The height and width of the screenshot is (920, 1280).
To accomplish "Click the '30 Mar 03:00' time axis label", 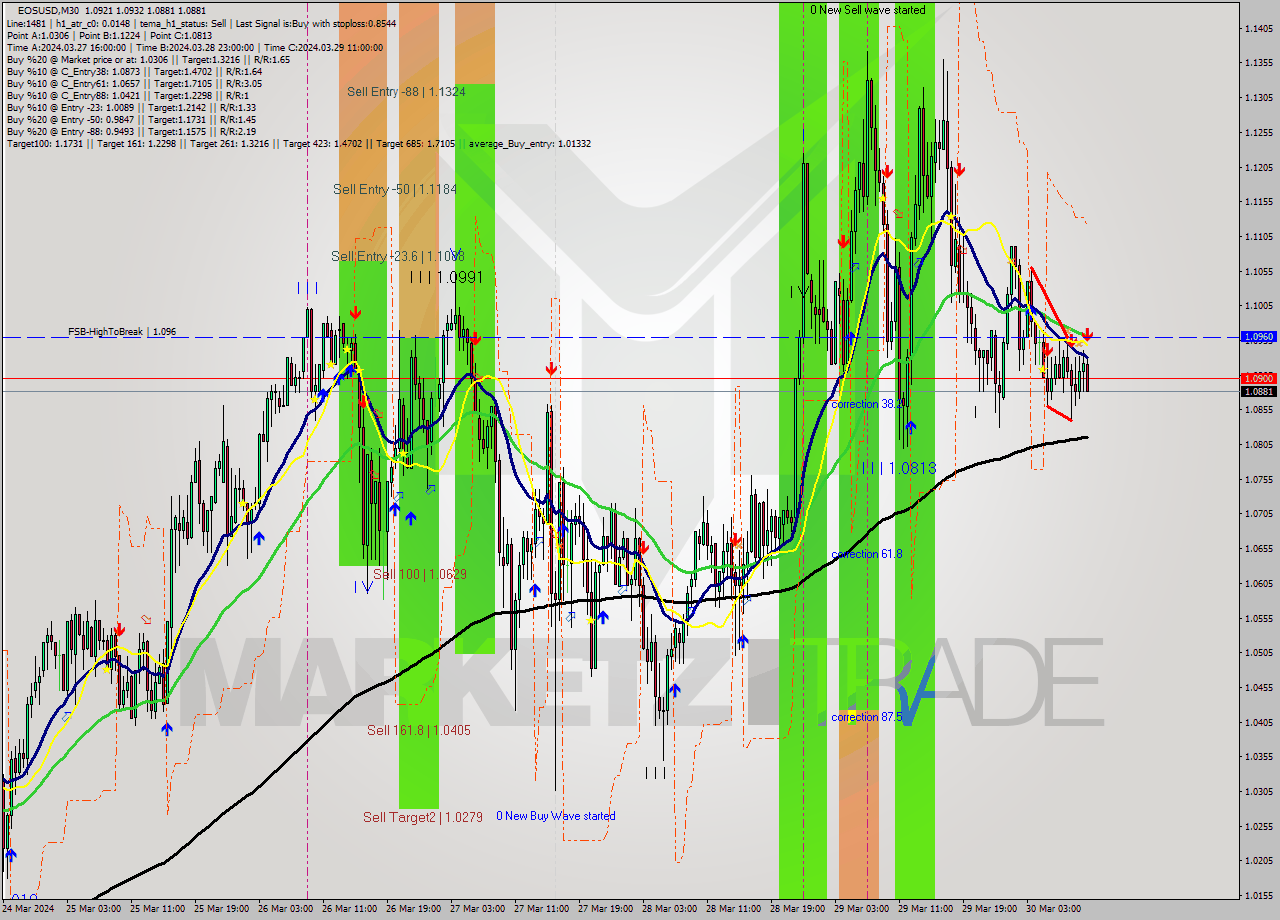I will (1054, 908).
